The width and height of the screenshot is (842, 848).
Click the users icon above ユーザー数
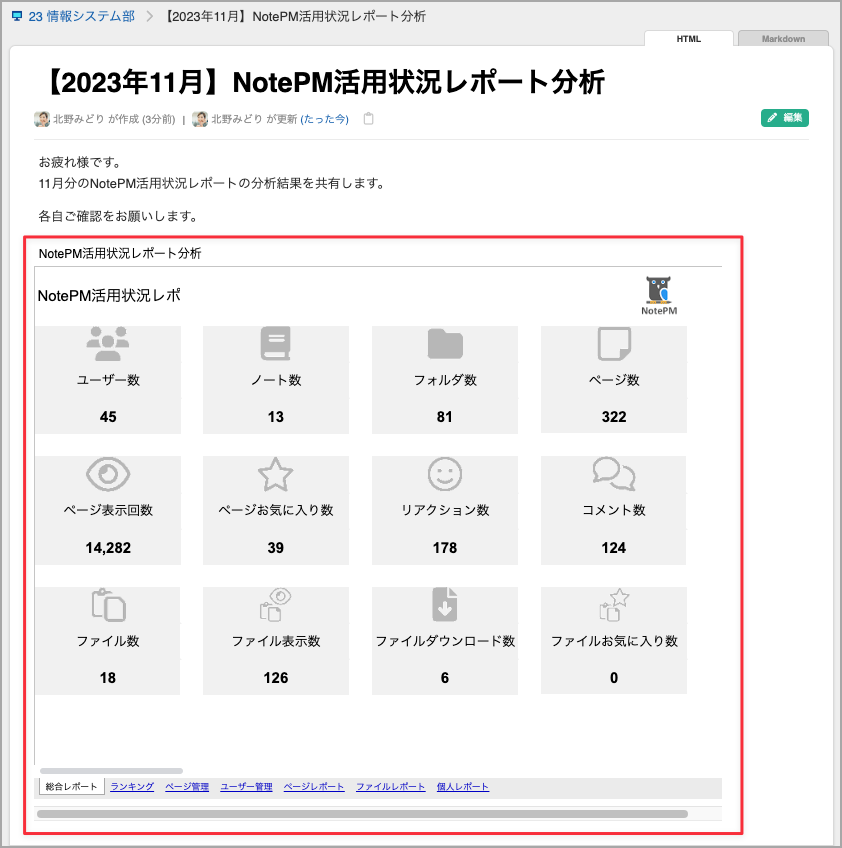108,343
